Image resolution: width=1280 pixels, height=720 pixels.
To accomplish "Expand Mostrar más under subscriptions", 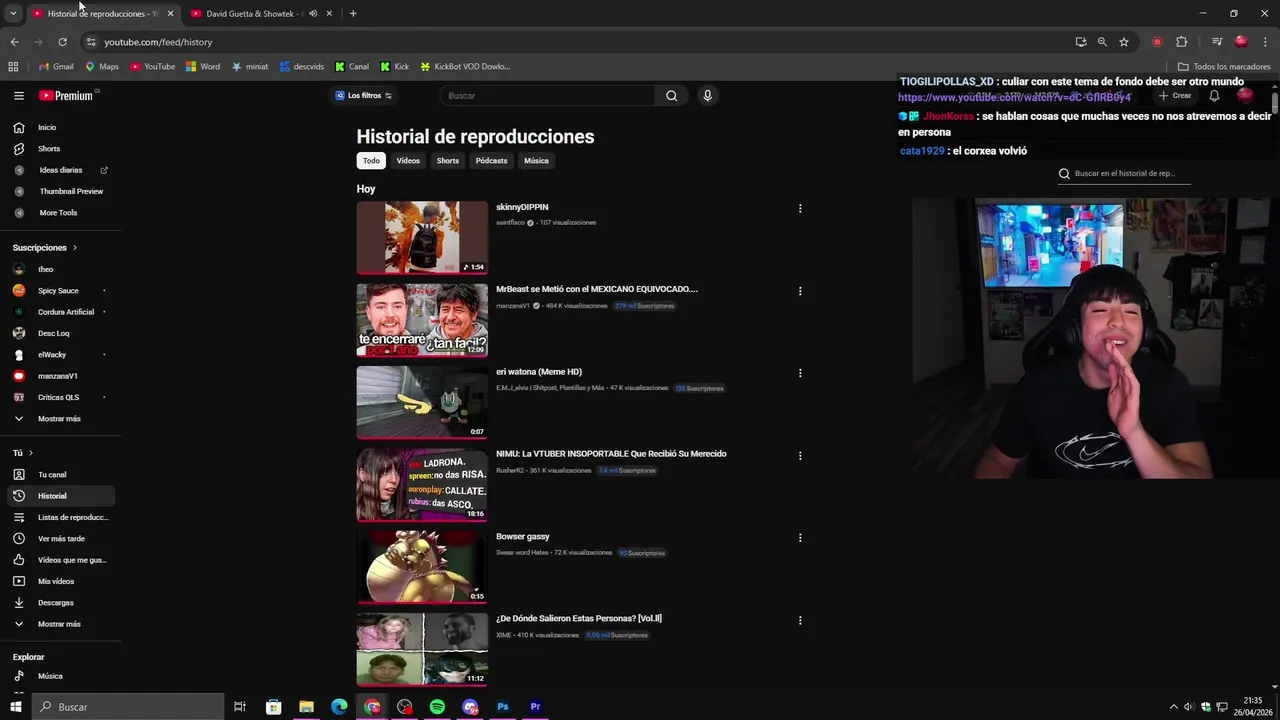I will [58, 419].
